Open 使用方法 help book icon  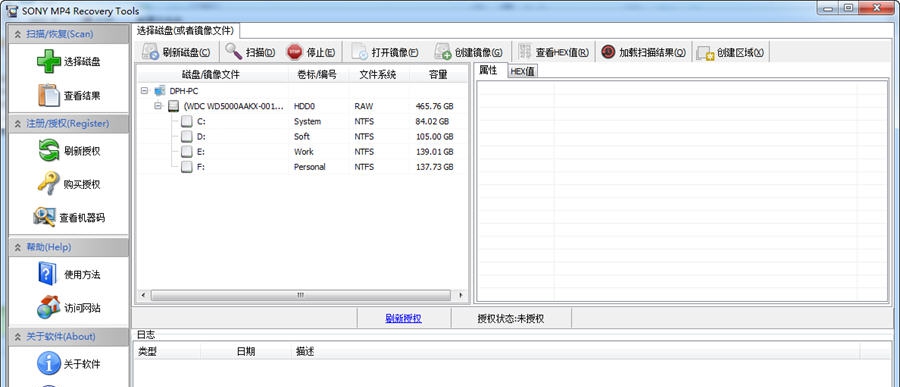tap(48, 274)
